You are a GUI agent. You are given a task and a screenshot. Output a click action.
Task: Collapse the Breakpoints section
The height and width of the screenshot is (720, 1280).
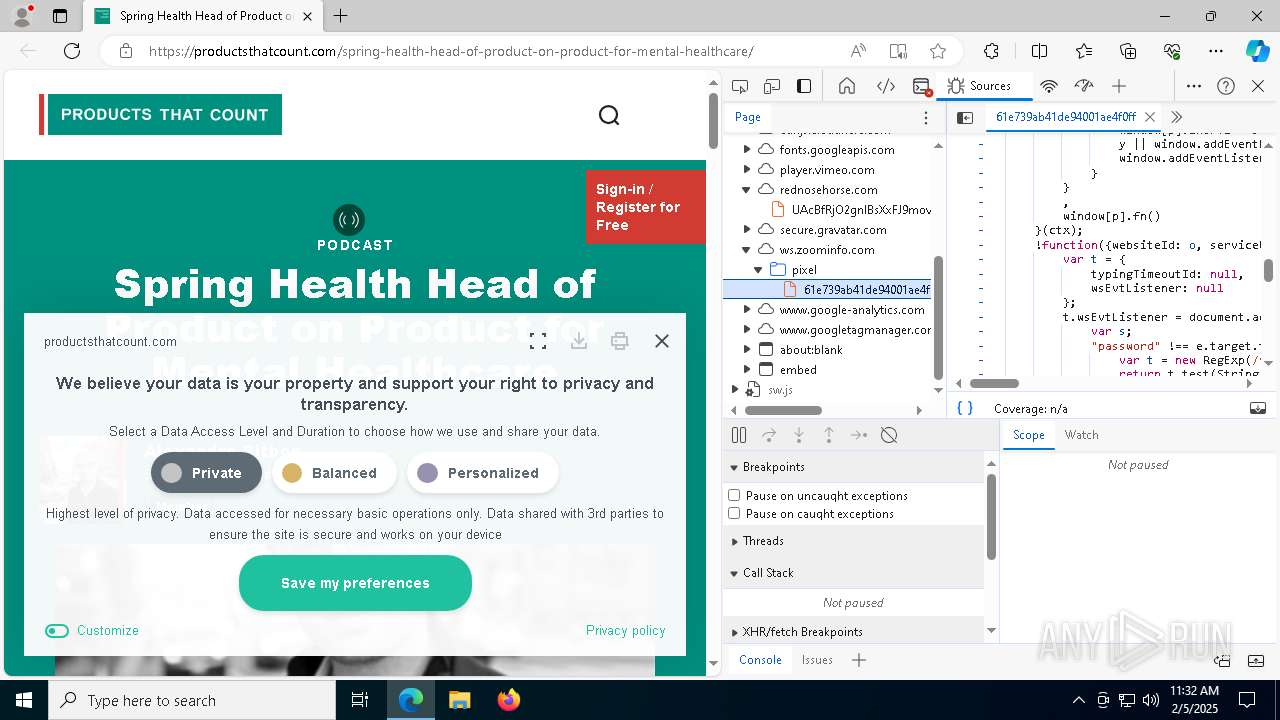(x=734, y=467)
